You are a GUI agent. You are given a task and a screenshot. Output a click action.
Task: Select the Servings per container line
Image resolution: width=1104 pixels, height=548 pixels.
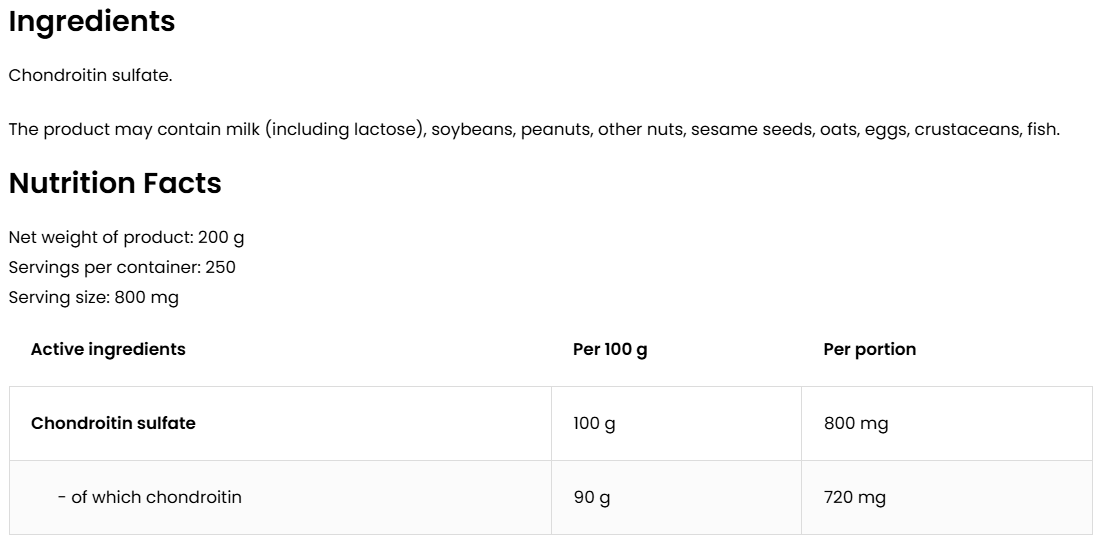click(122, 267)
